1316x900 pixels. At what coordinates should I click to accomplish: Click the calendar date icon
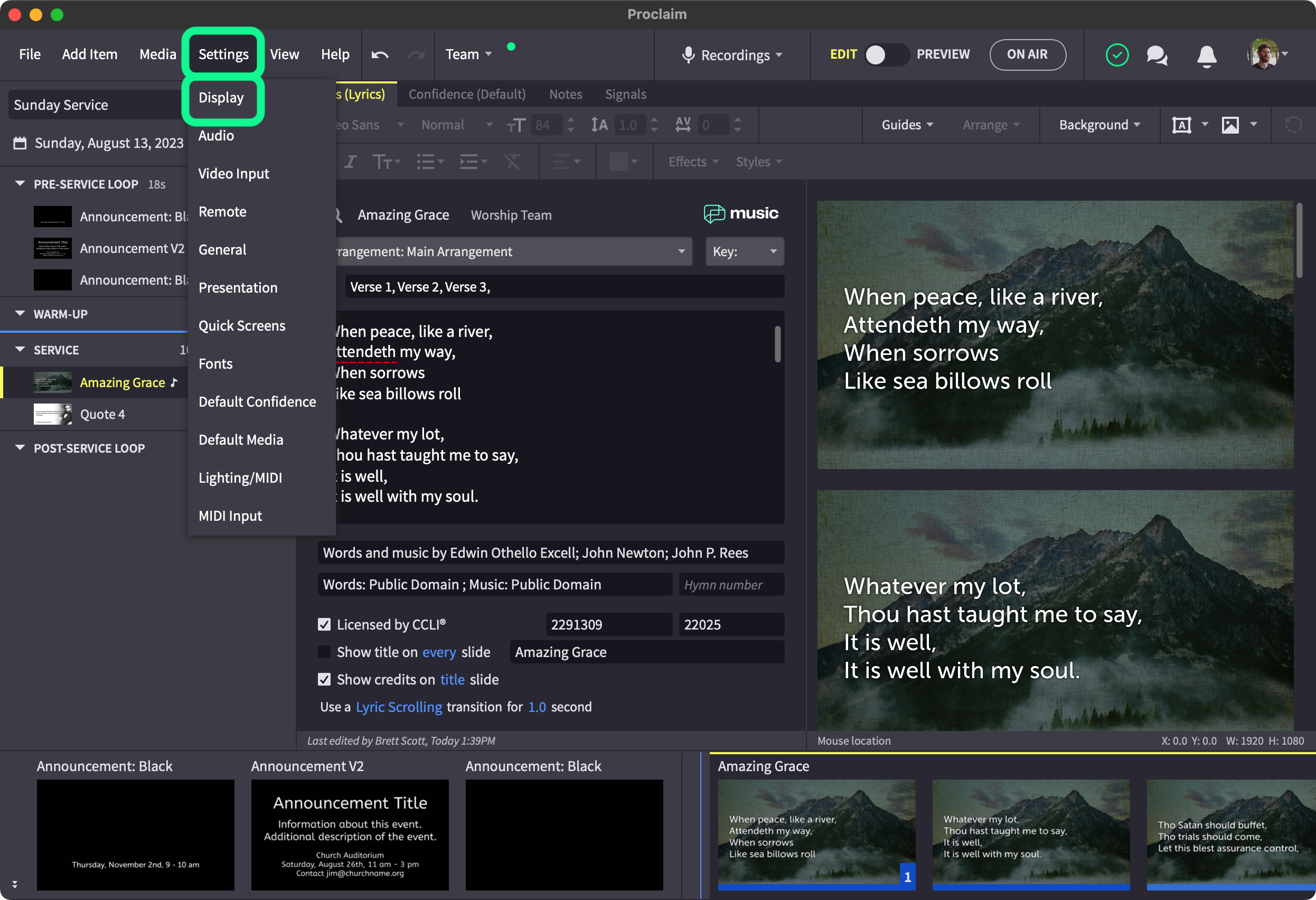[20, 143]
